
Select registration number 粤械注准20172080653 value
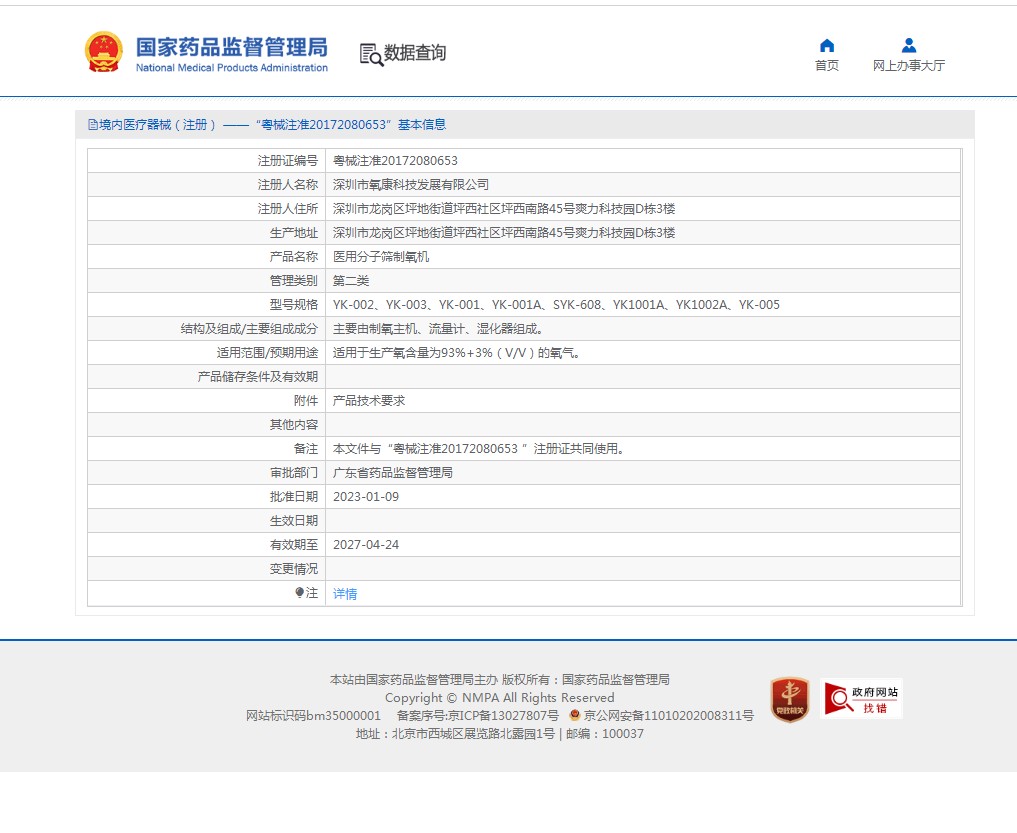coord(395,161)
